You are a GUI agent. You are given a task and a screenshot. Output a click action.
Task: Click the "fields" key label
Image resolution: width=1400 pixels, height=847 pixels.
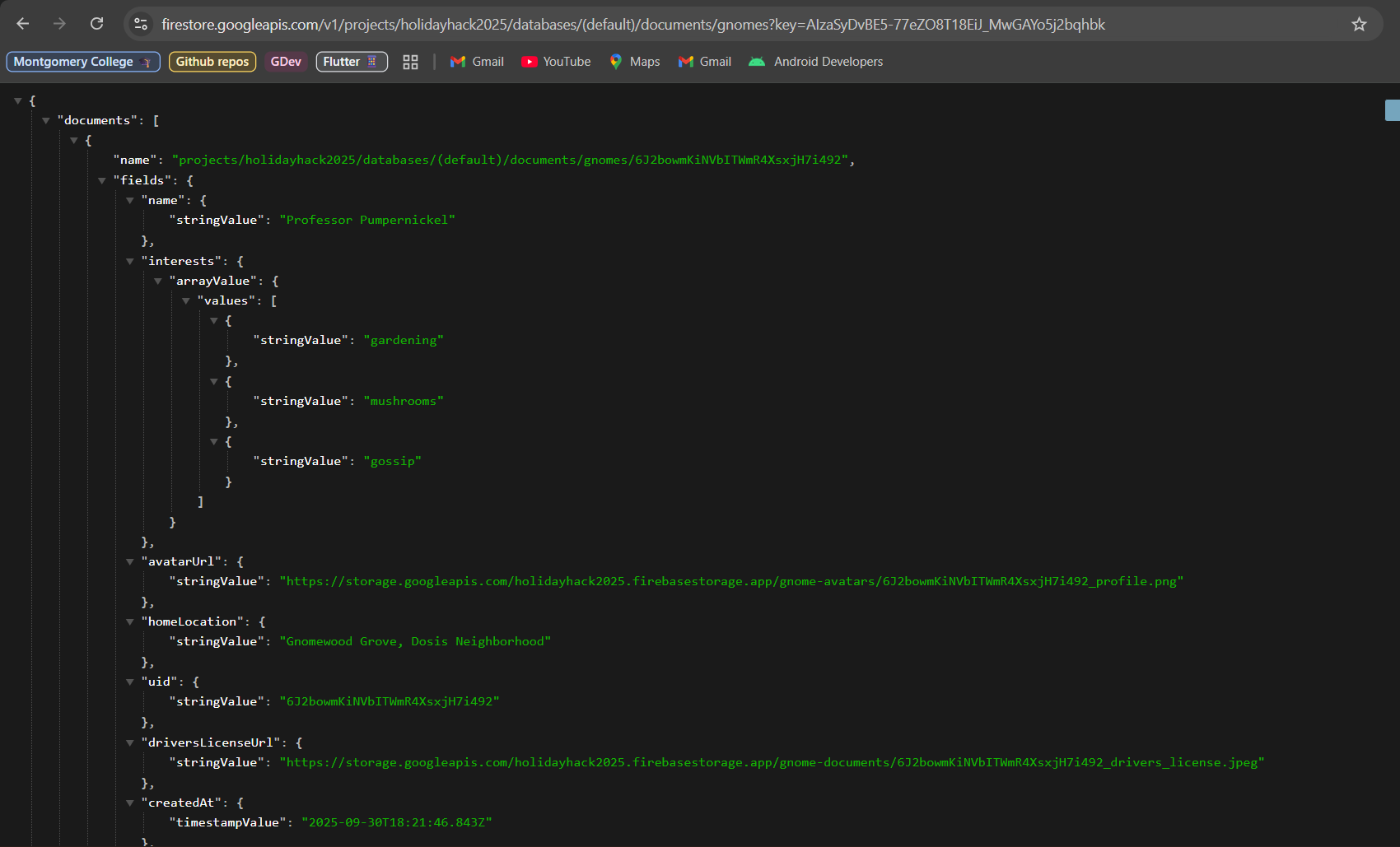[x=142, y=180]
